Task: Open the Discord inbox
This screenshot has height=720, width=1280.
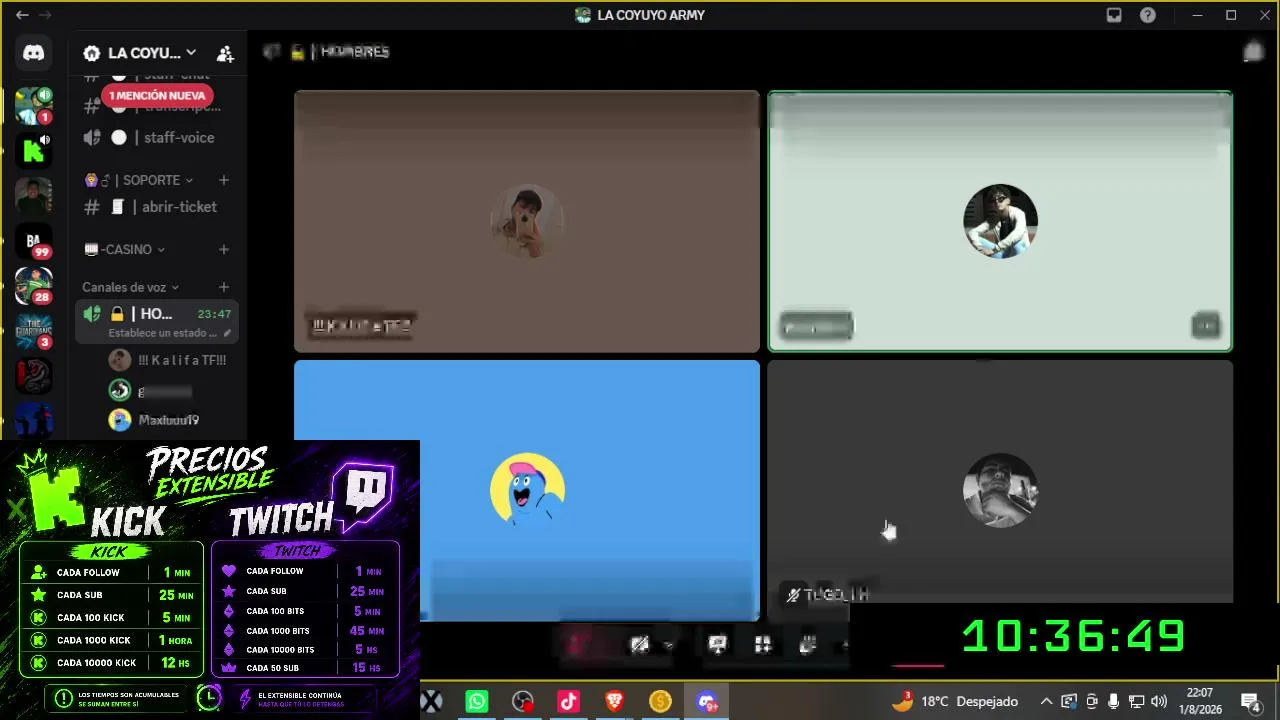Action: [x=1114, y=15]
